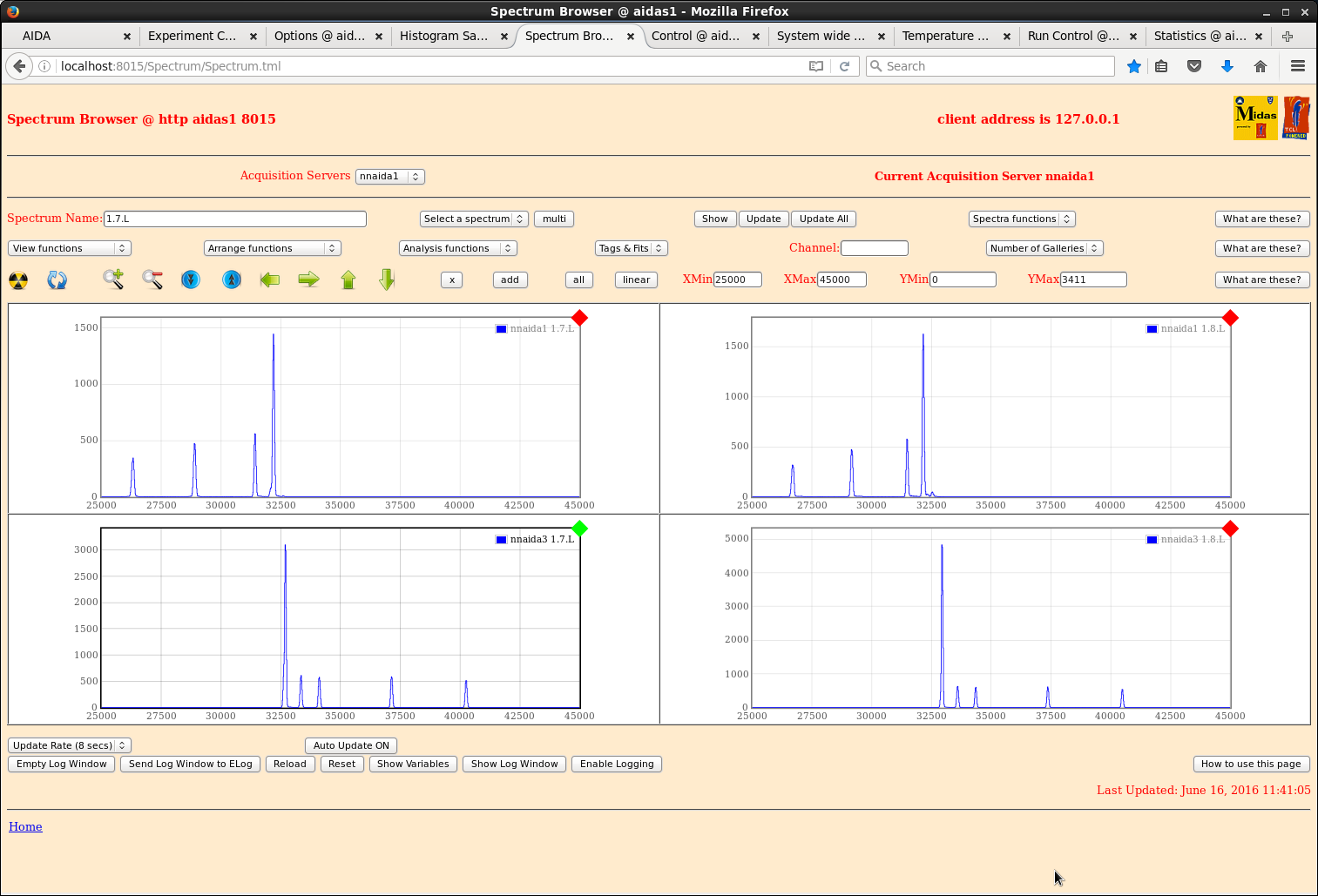Bookmark this page with the star icon
Screen dimensions: 1318x896
point(1134,66)
